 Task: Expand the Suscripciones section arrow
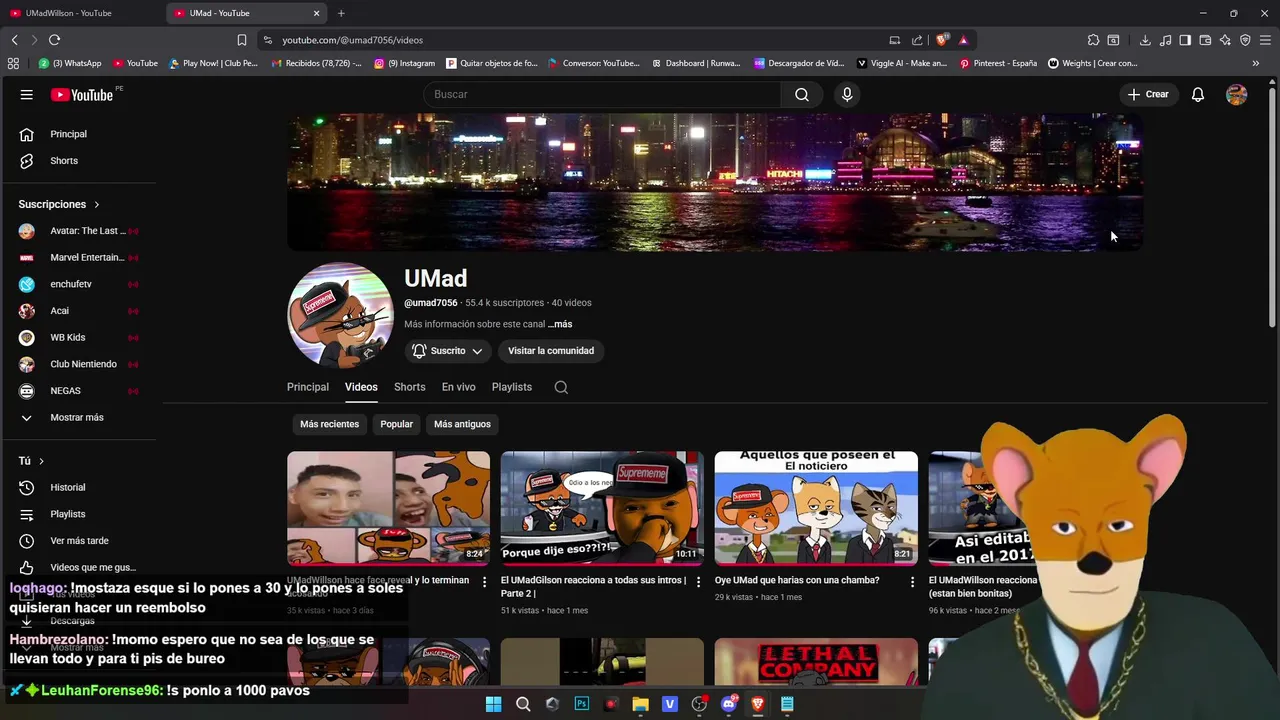point(97,204)
